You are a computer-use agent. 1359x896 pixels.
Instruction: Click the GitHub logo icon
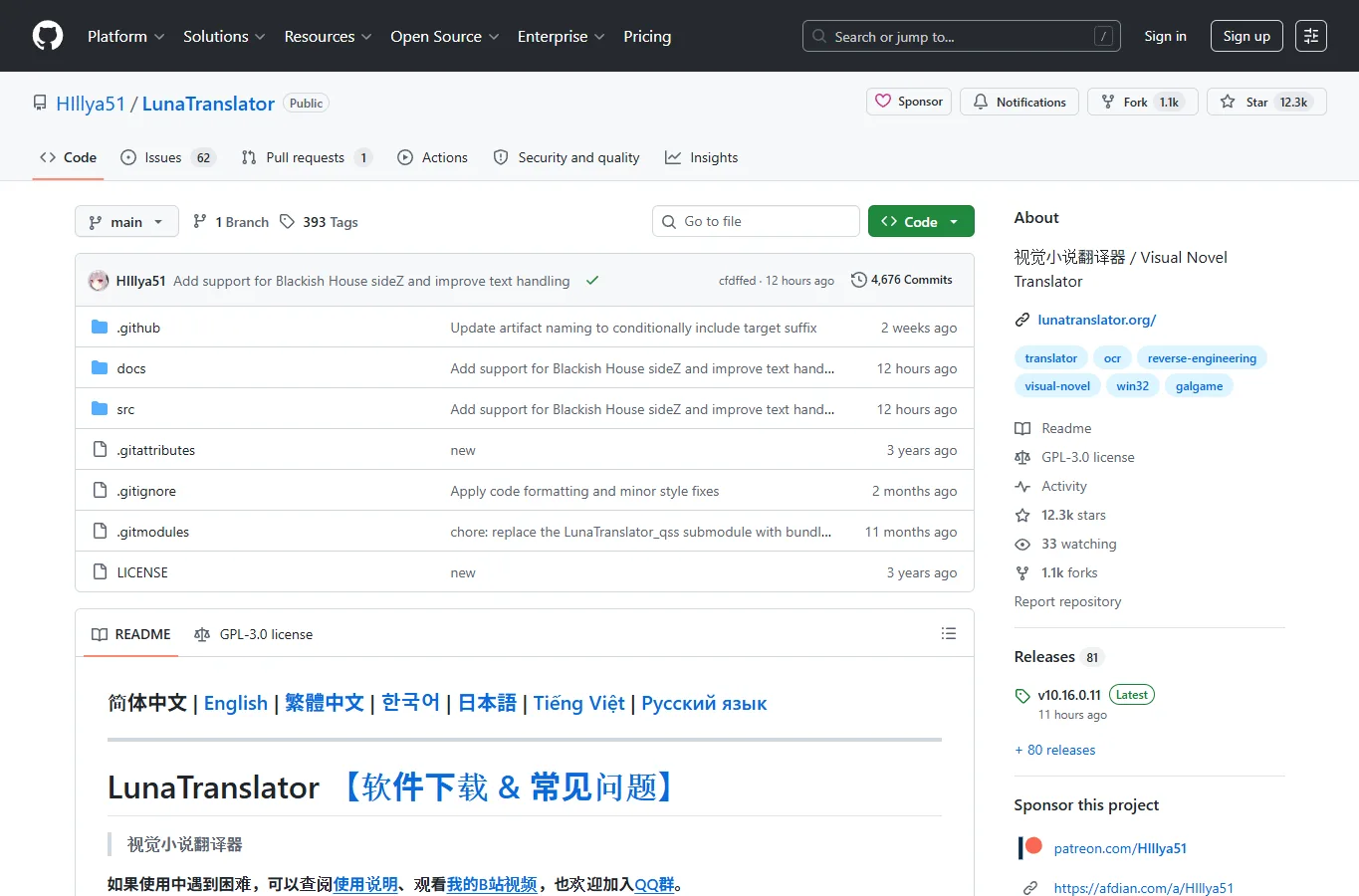tap(48, 36)
